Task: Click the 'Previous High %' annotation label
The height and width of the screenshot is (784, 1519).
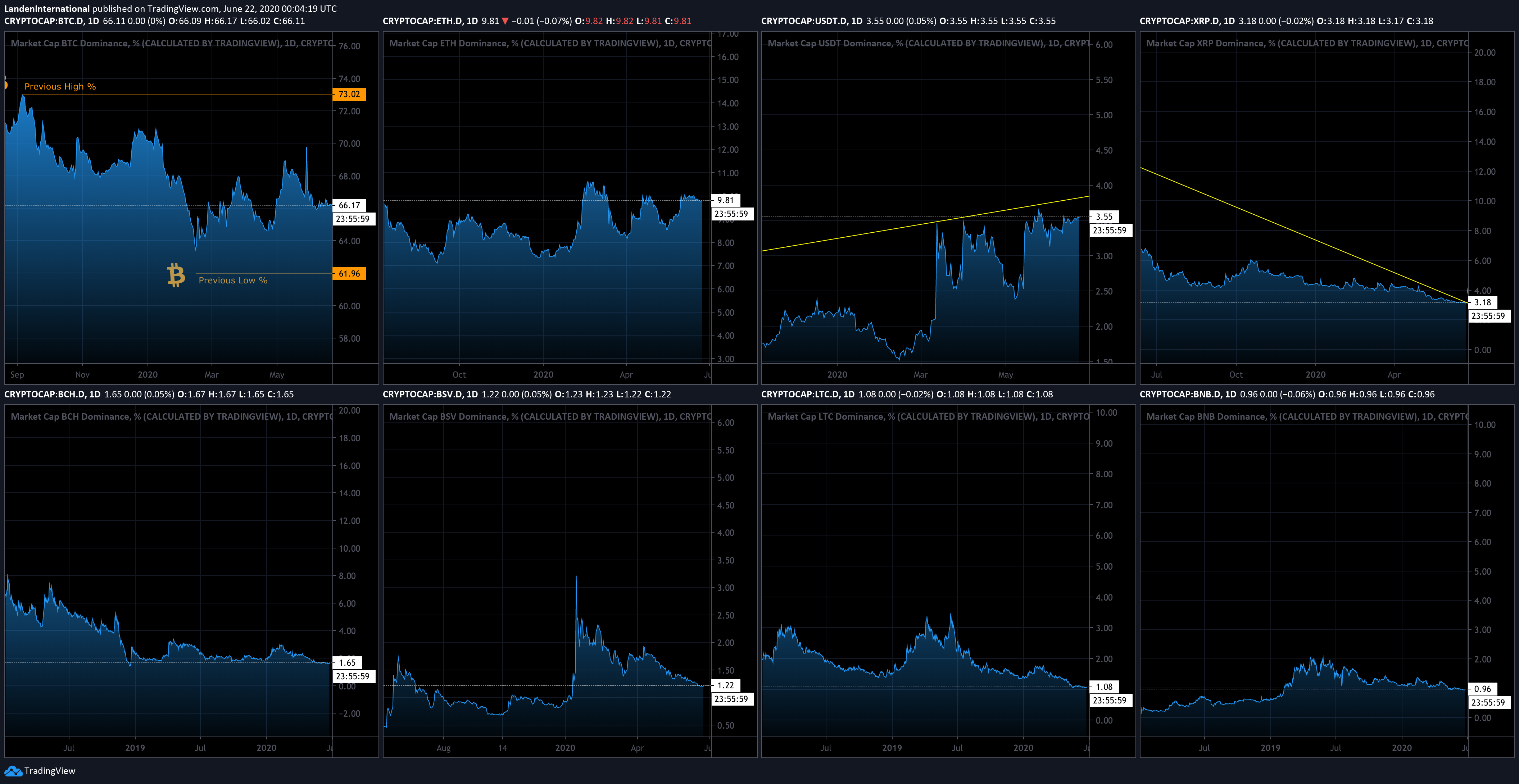Action: tap(60, 87)
